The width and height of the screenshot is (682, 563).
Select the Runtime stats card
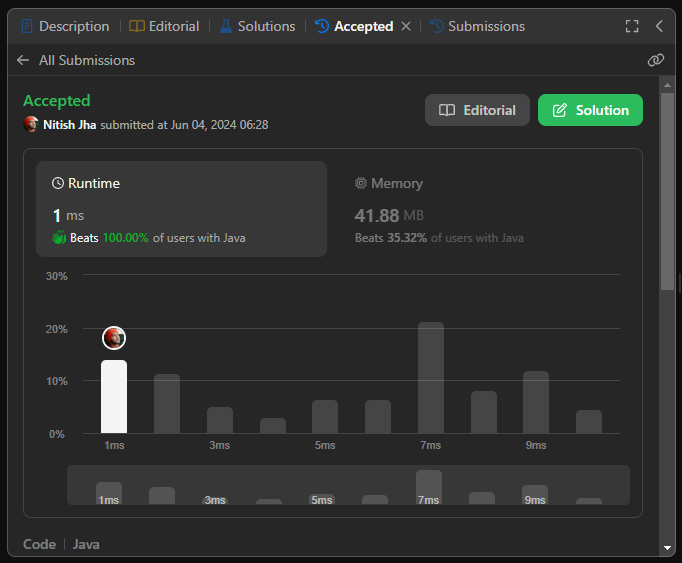pyautogui.click(x=182, y=210)
